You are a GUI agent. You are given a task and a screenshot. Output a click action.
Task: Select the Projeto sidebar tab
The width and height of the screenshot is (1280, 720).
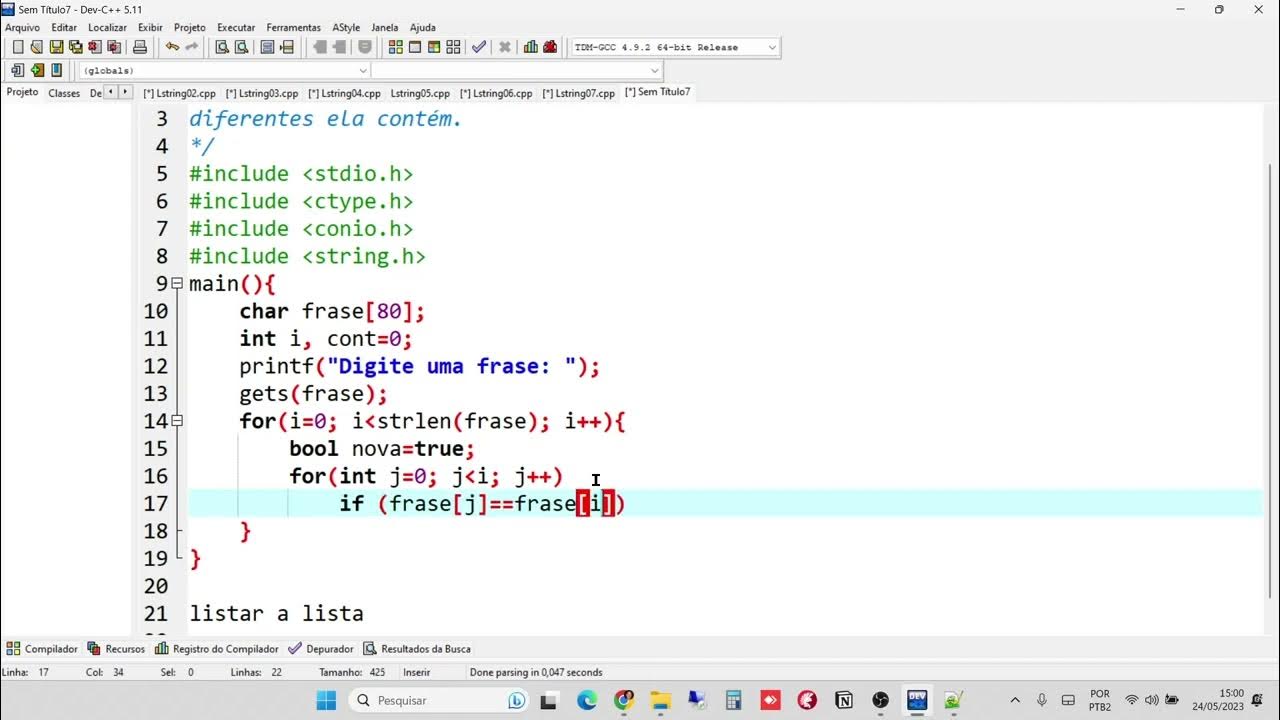tap(22, 92)
